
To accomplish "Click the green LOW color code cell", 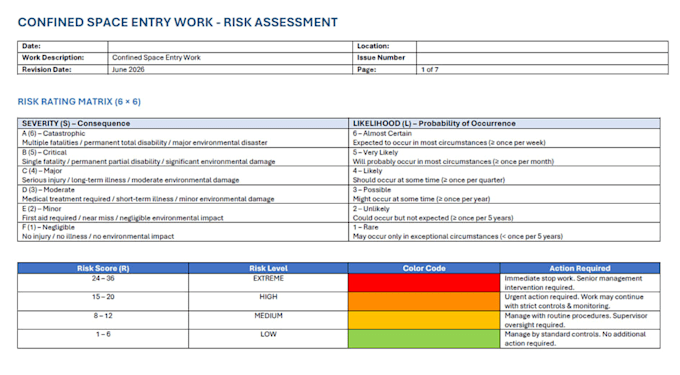I will tap(424, 339).
